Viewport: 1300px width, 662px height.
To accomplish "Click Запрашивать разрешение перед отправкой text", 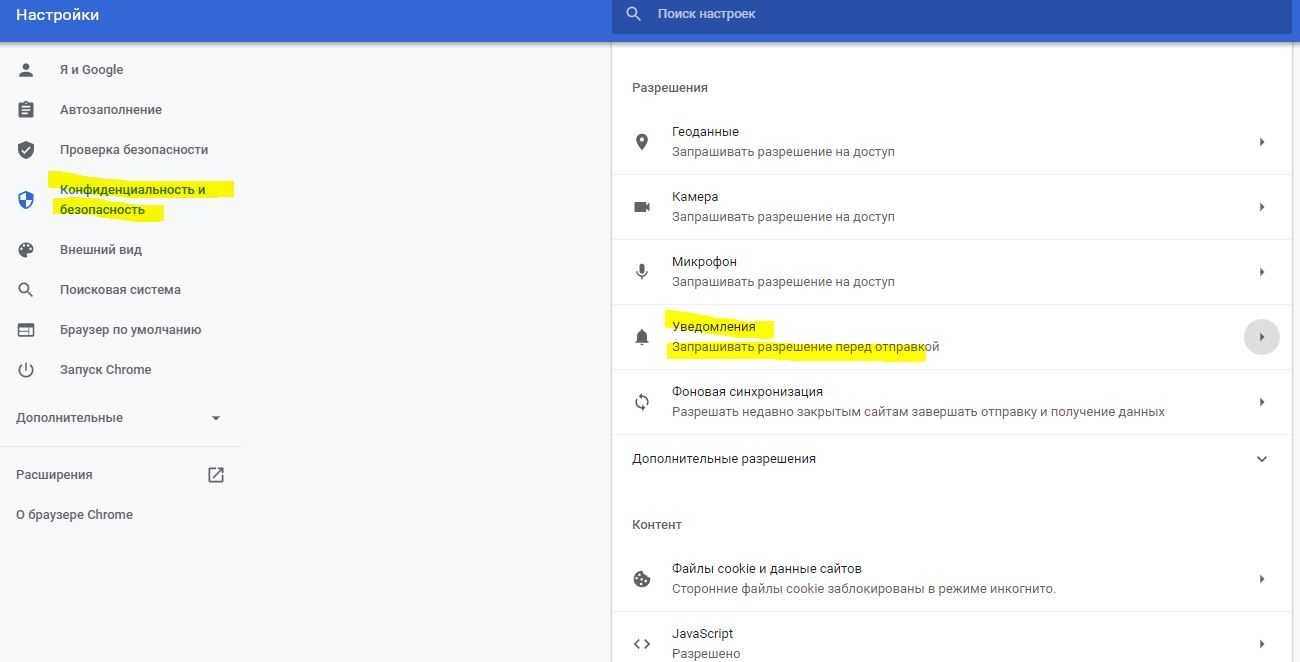I will pos(806,347).
